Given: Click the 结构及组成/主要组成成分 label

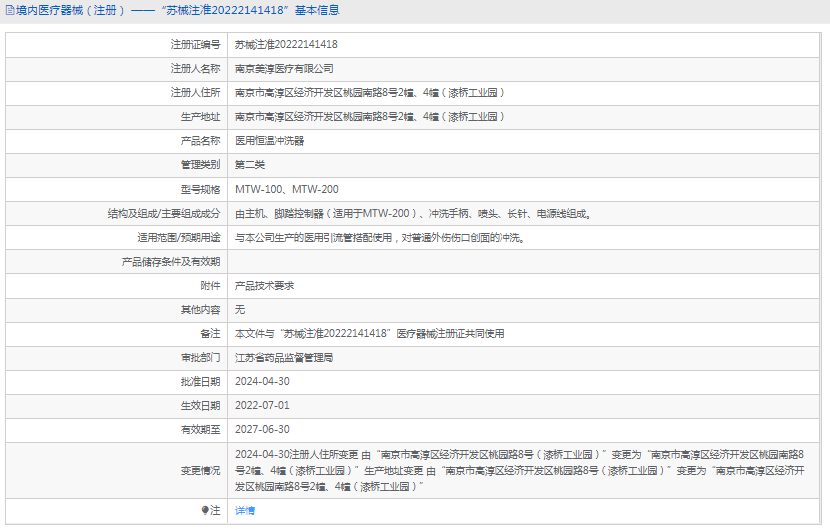Looking at the screenshot, I should (164, 214).
